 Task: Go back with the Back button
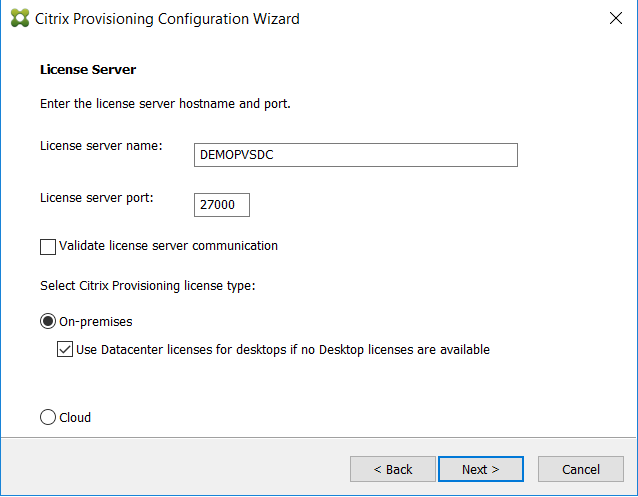click(x=393, y=469)
